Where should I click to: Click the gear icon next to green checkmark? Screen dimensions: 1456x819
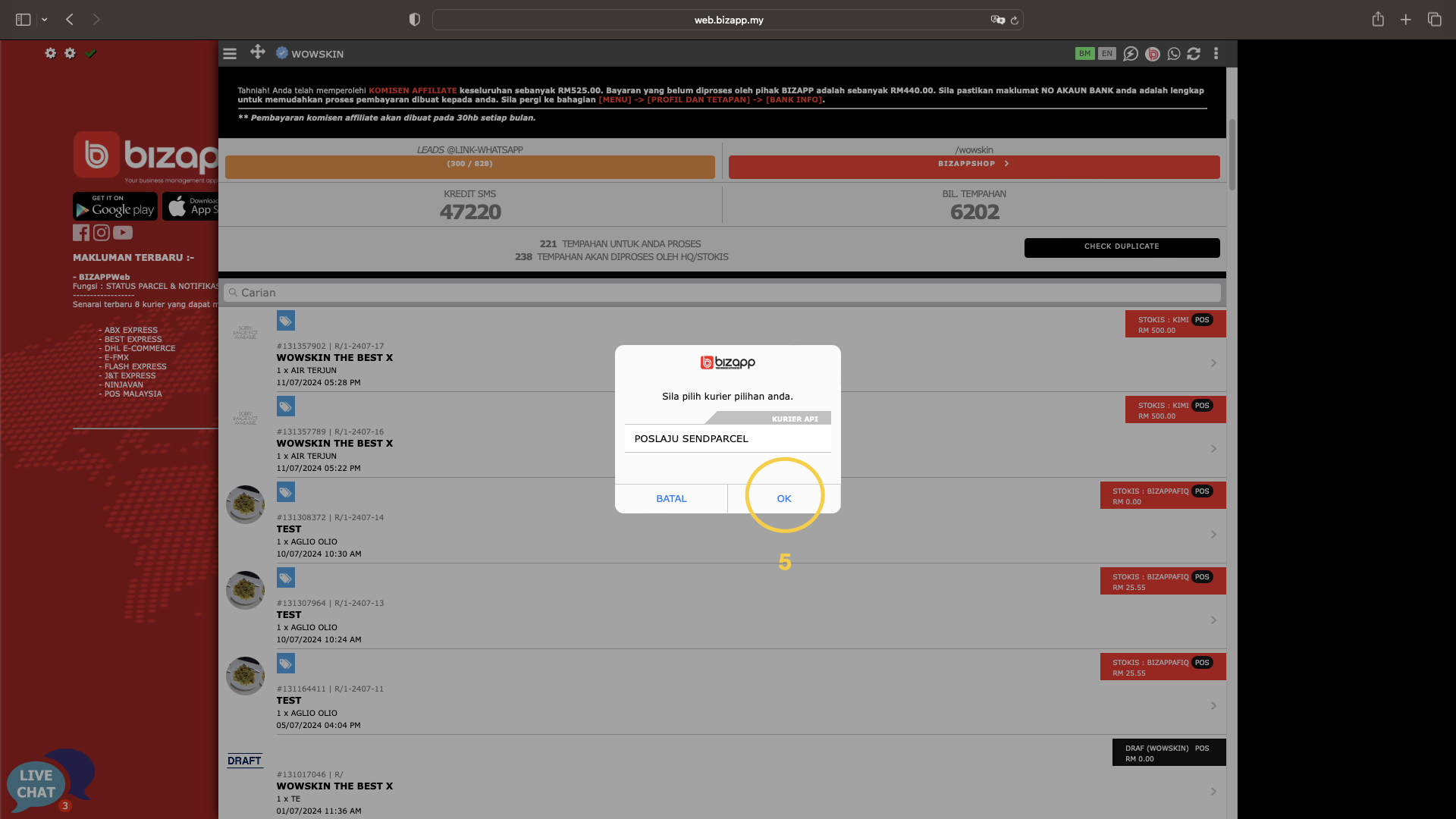pos(71,53)
